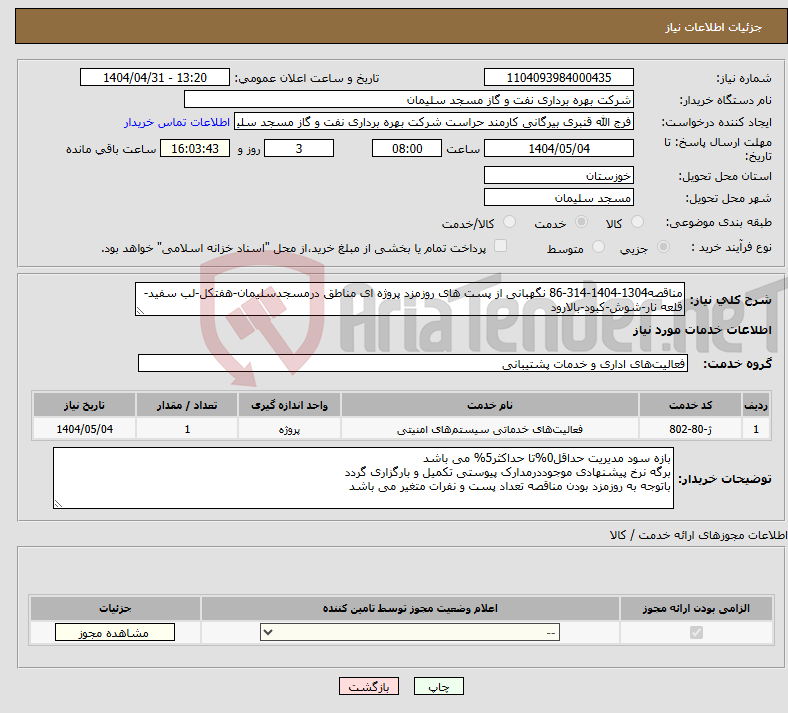Click the unit cell پروژه
The height and width of the screenshot is (713, 788).
(x=289, y=429)
